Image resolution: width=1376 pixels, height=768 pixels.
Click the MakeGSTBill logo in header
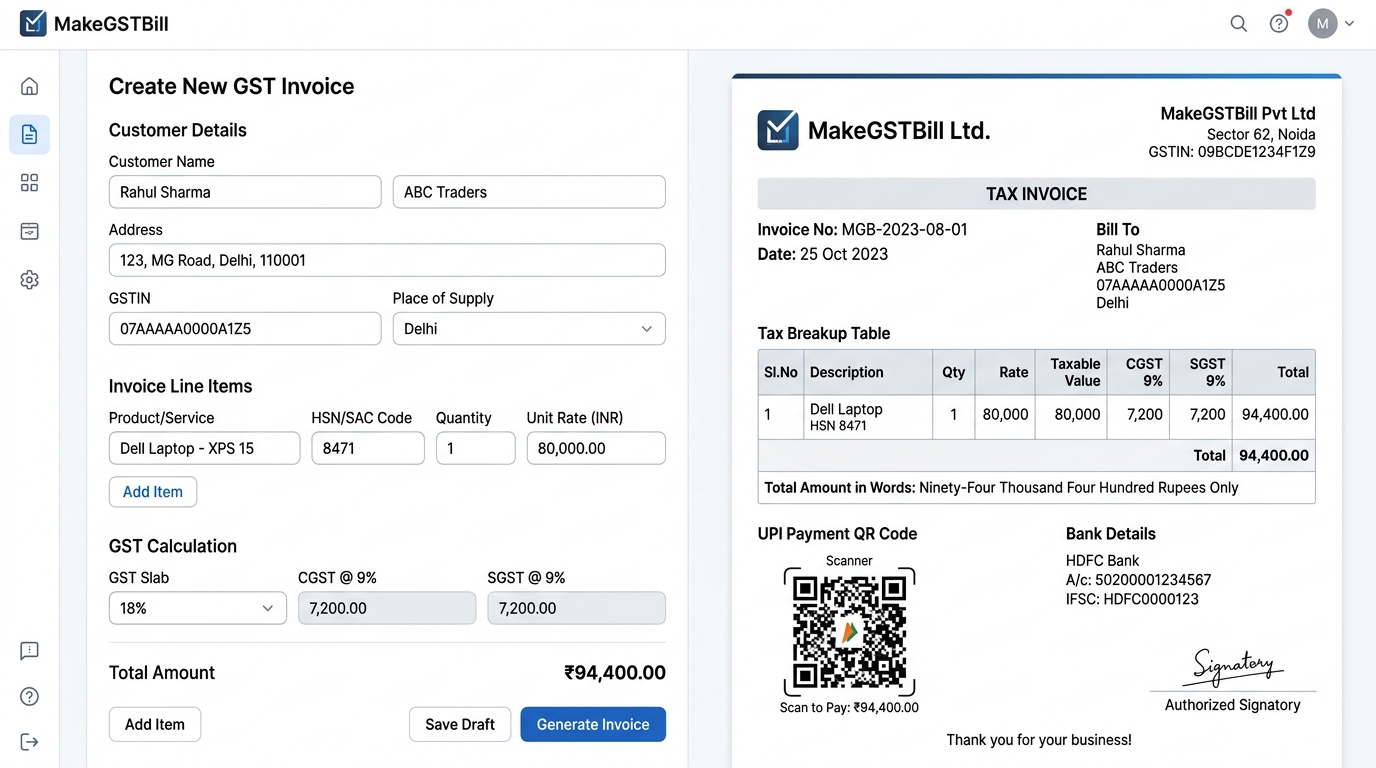[x=94, y=24]
